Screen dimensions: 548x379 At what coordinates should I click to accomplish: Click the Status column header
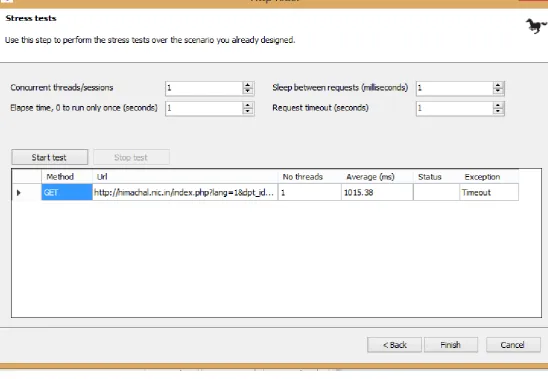436,177
